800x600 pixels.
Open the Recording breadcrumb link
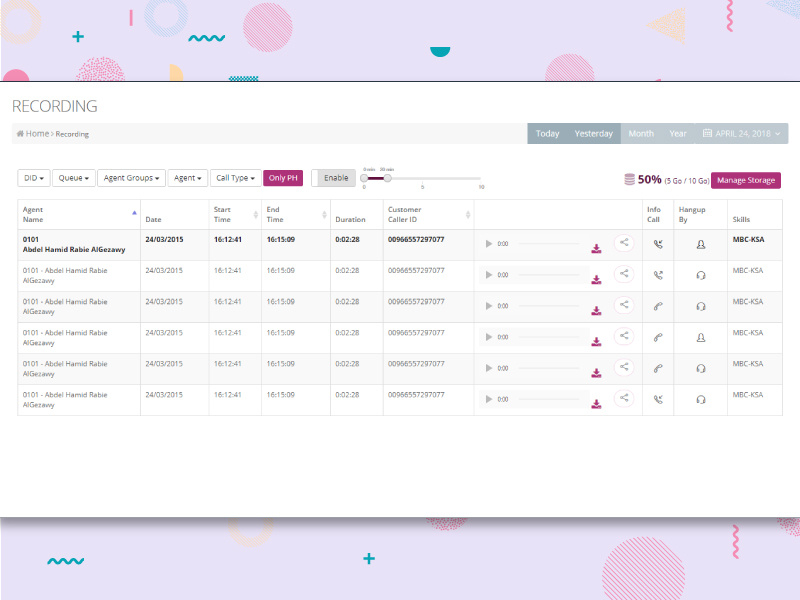[70, 133]
